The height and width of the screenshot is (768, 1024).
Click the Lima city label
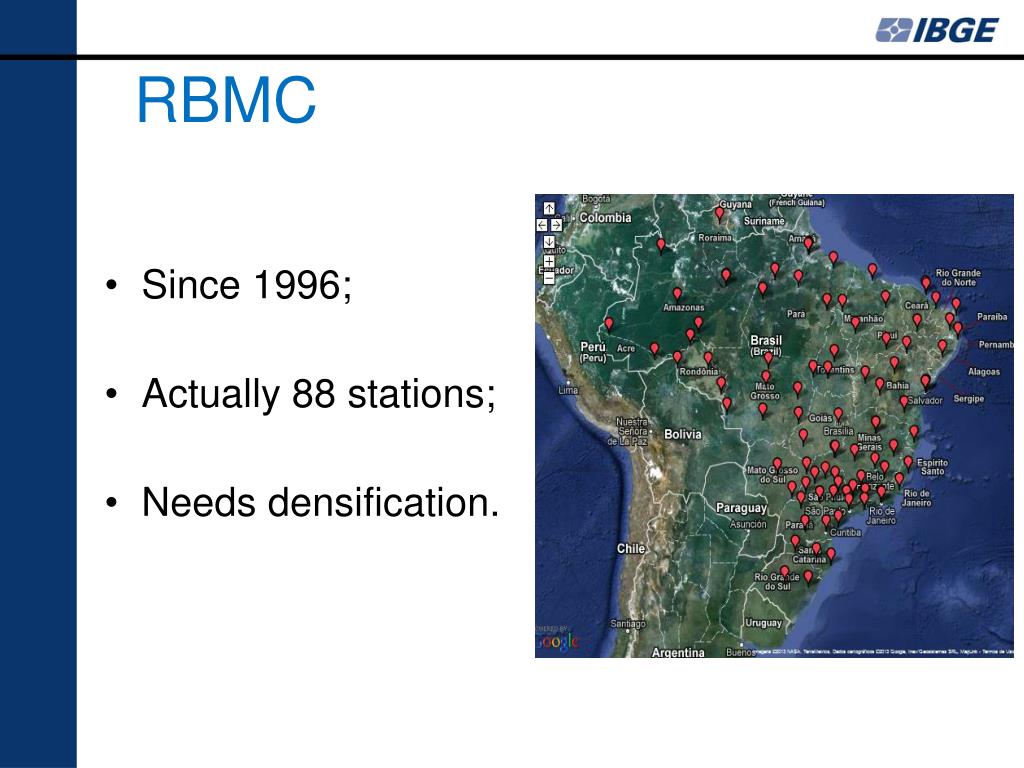pos(568,390)
